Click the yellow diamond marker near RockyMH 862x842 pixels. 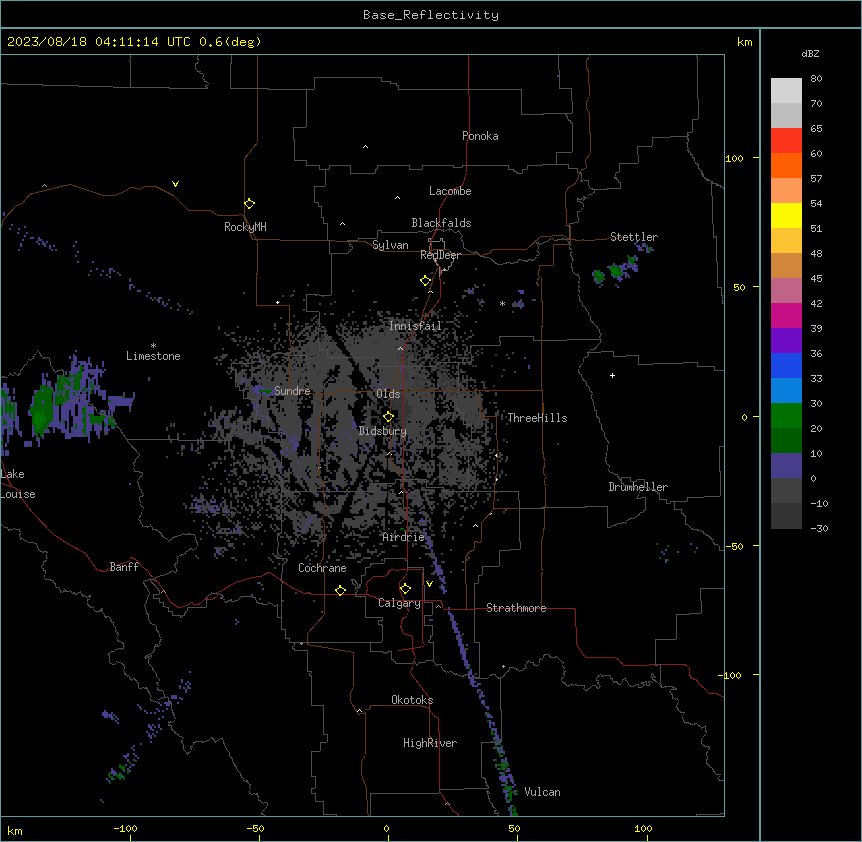tap(249, 204)
